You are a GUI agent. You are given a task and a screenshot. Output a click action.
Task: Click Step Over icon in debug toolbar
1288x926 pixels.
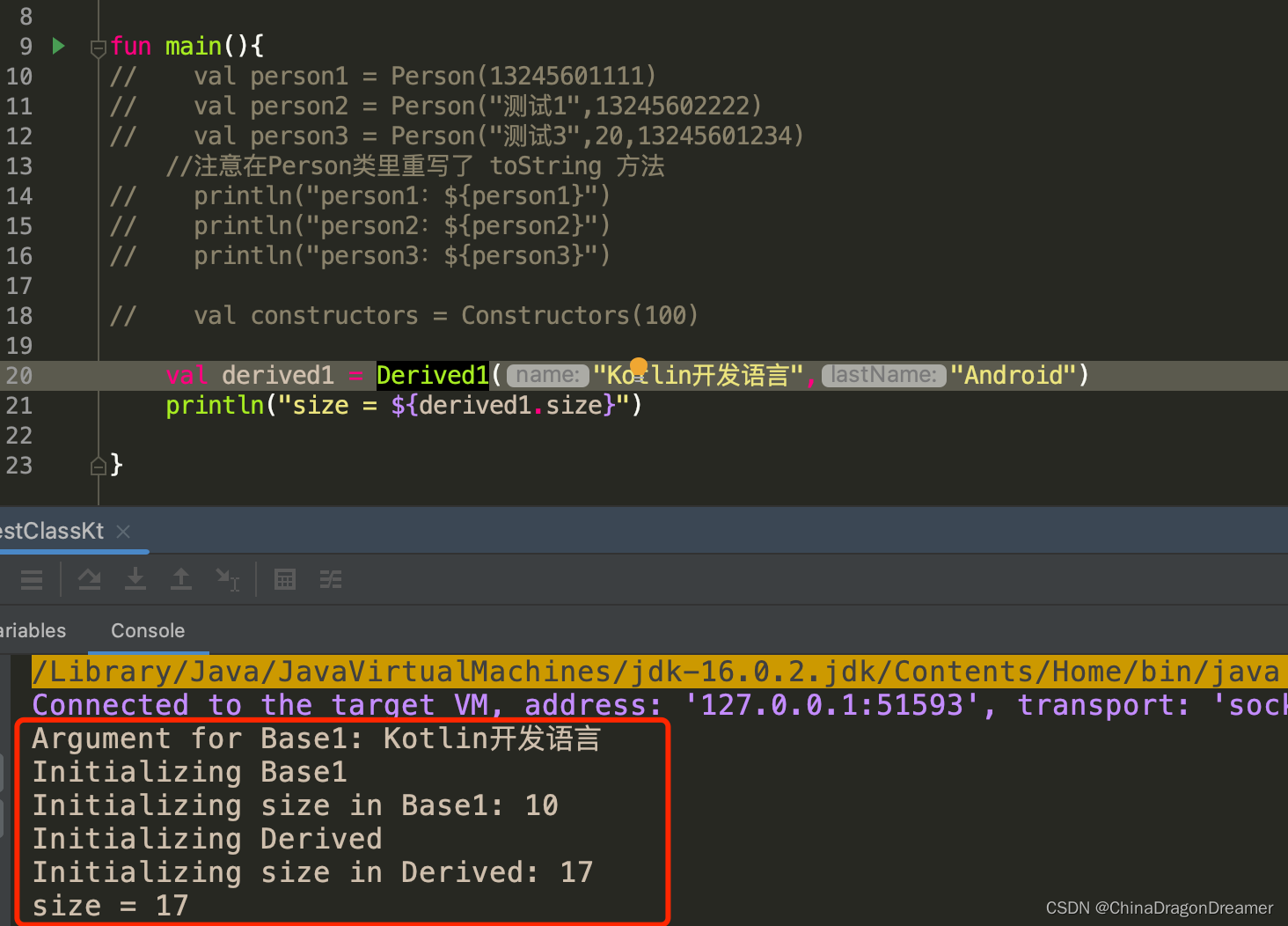[x=90, y=579]
